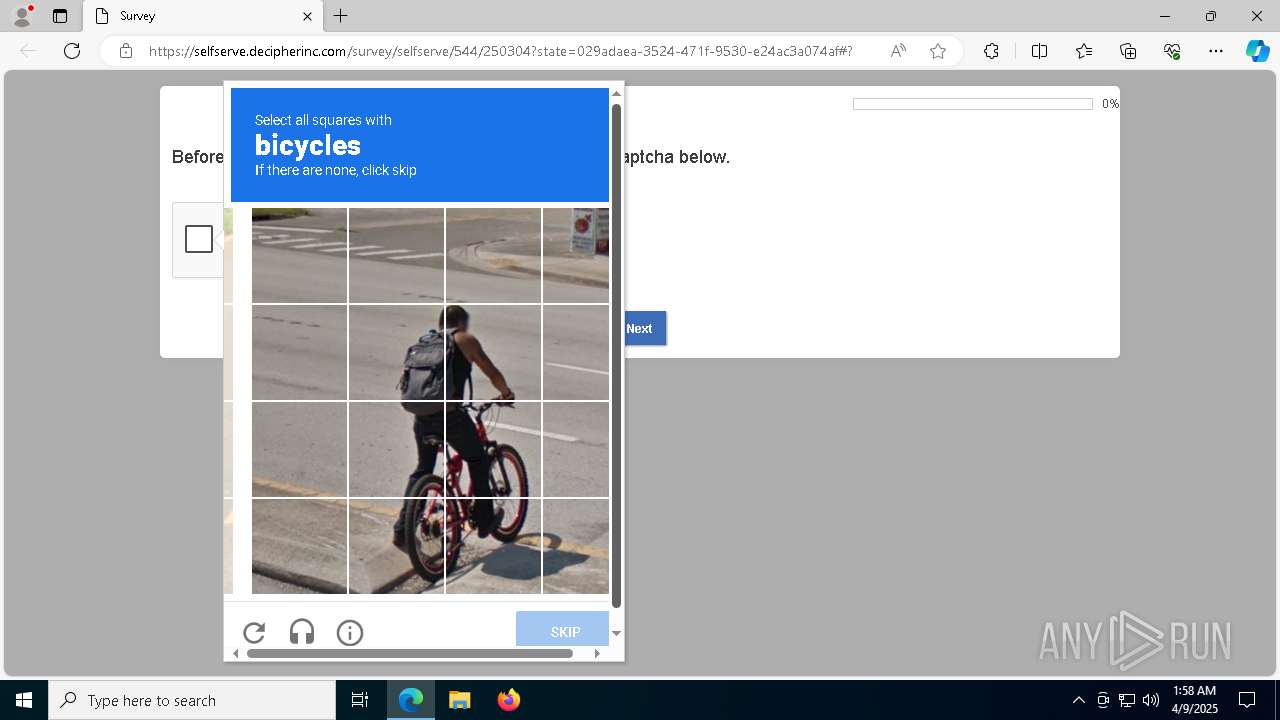Click the captcha scroll-left arrow
Screen dimensions: 1280x720
tap(236, 654)
